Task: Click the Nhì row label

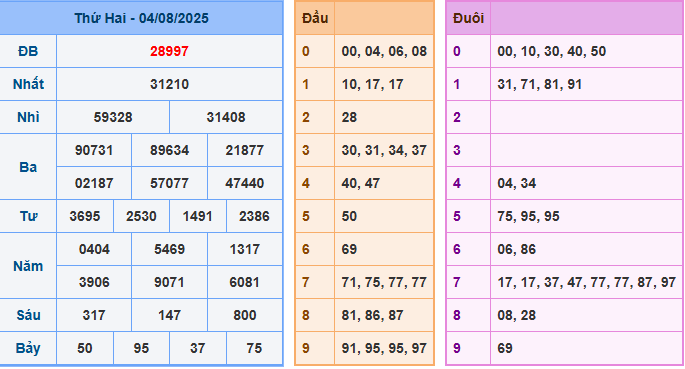Action: coord(28,117)
